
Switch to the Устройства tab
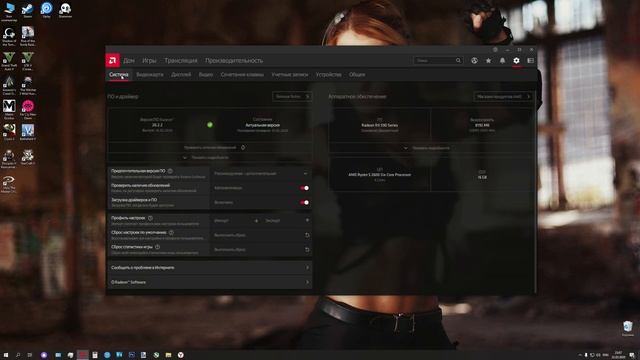329,75
